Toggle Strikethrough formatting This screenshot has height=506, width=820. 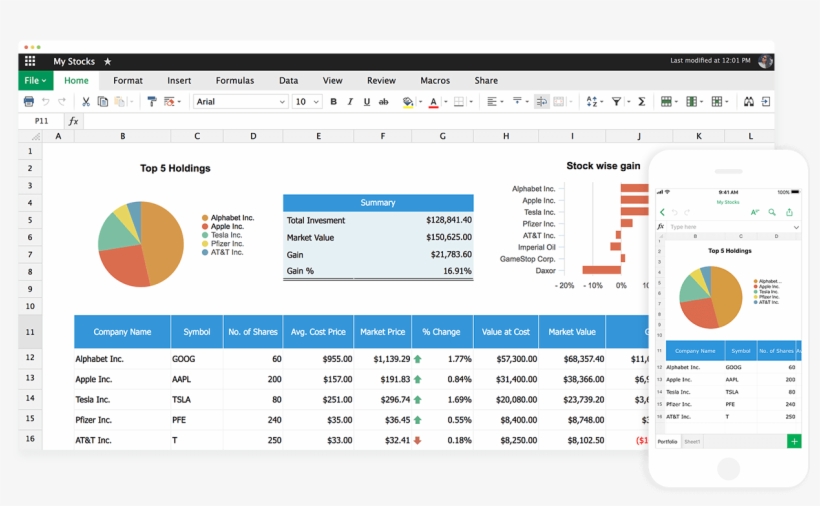tap(383, 101)
